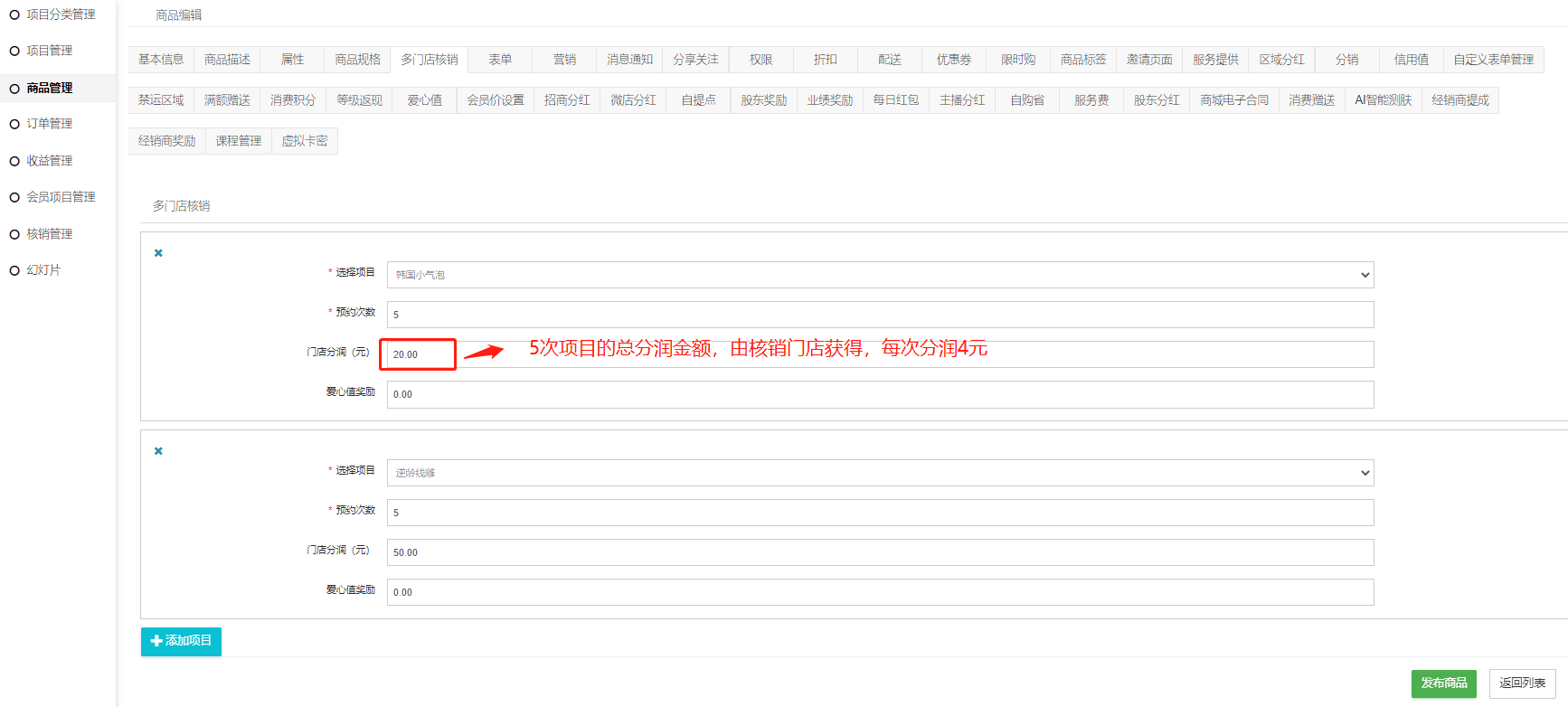Open the 经销商奖励 tab
Viewport: 1568px width, 707px height.
coord(166,141)
